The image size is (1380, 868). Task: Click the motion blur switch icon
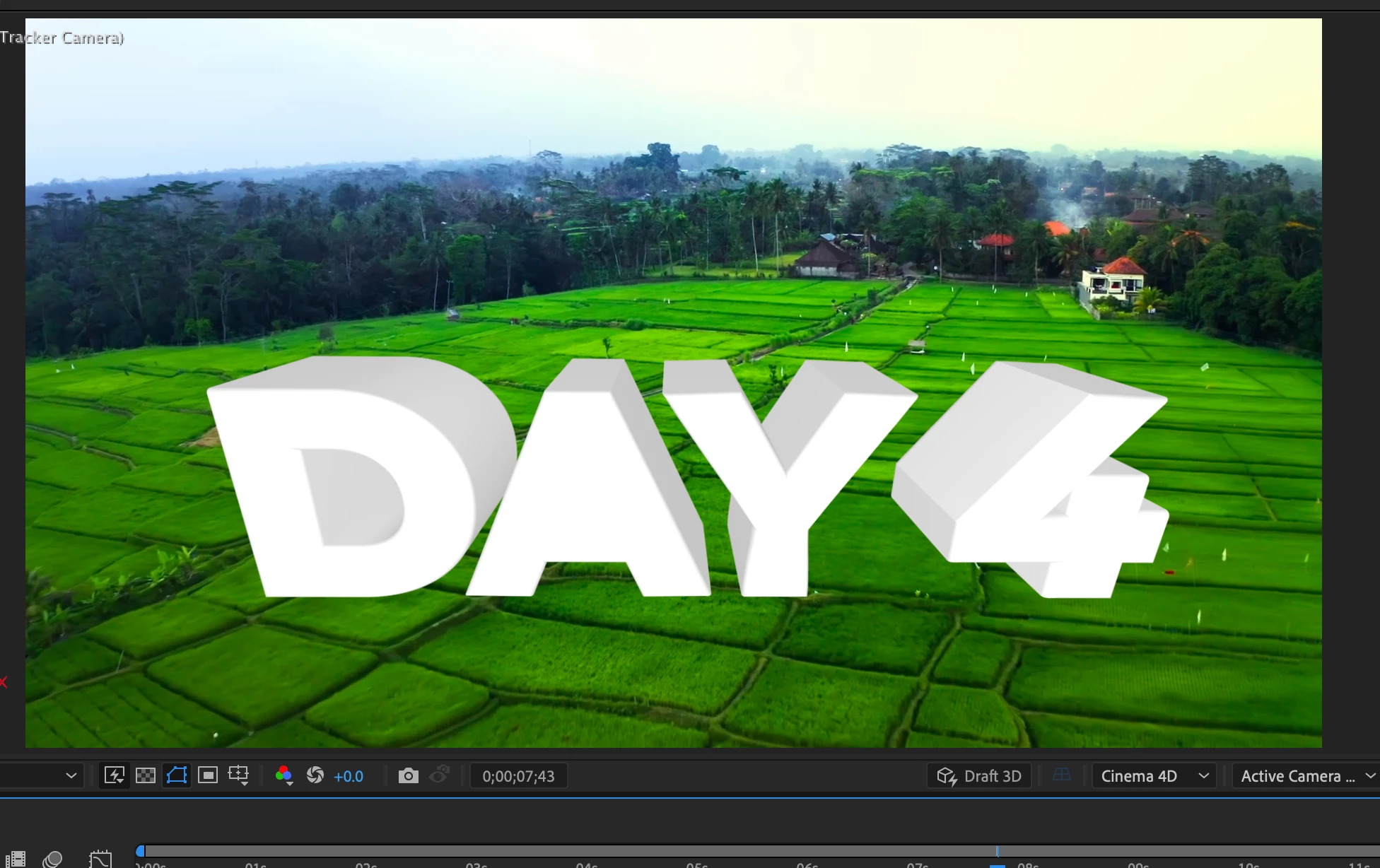[x=53, y=859]
